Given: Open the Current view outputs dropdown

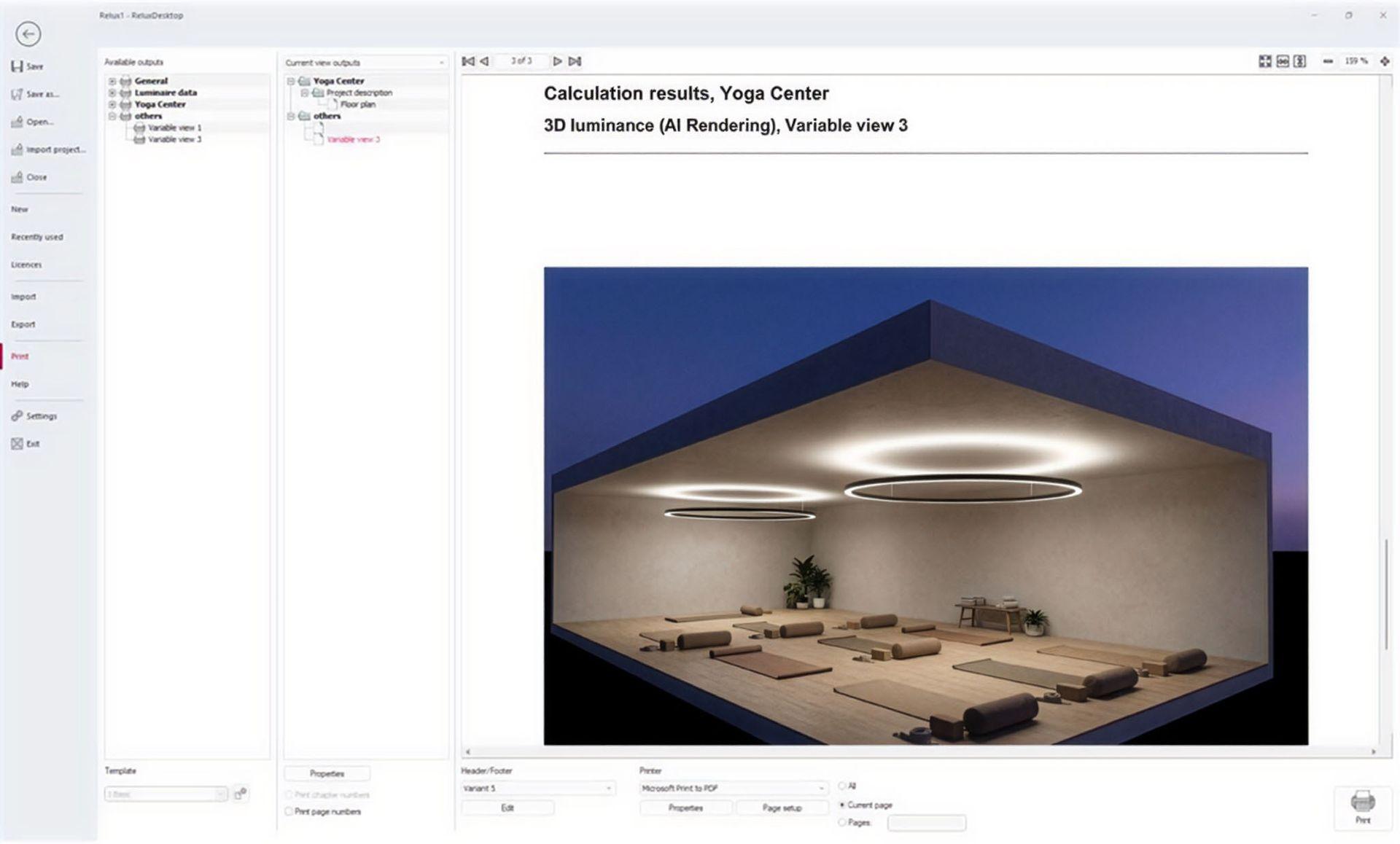Looking at the screenshot, I should 365,63.
